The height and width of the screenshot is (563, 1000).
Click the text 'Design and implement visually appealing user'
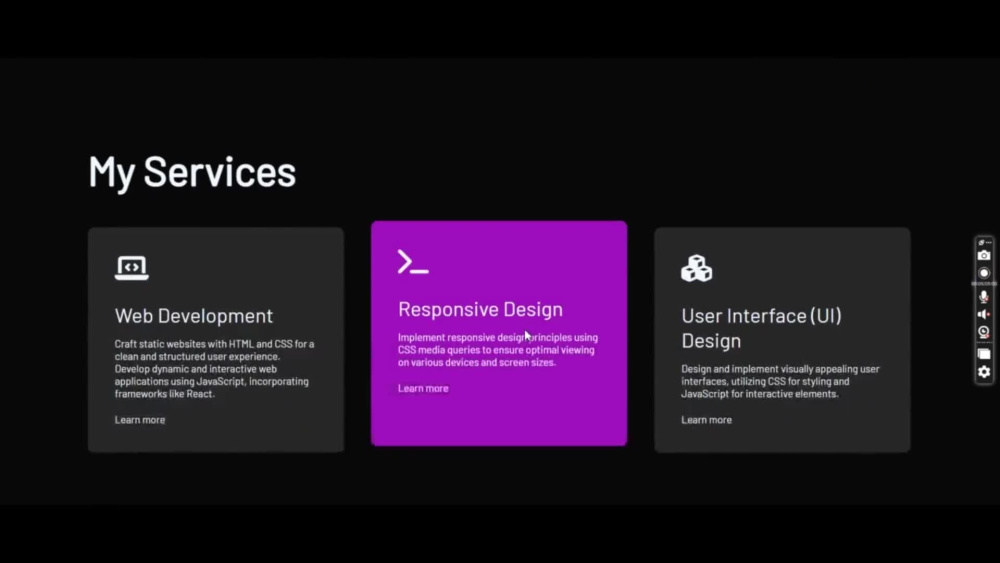tap(780, 369)
